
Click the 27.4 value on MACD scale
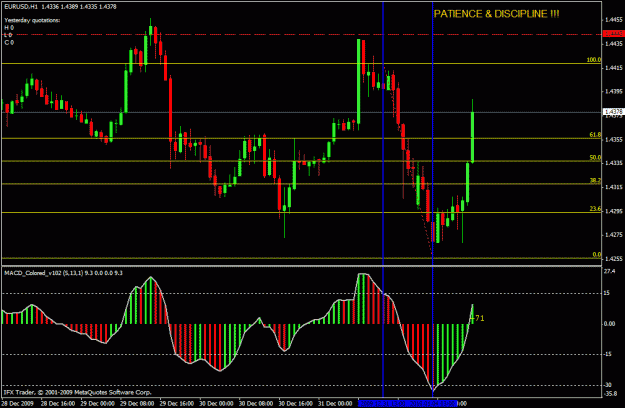(x=610, y=271)
